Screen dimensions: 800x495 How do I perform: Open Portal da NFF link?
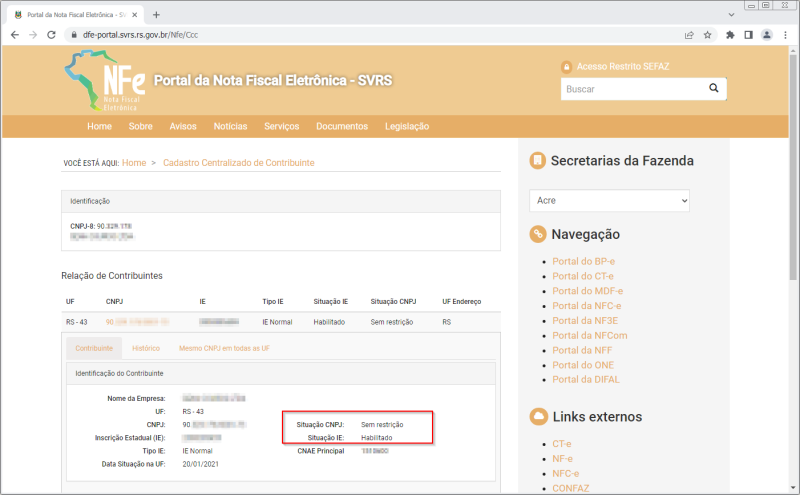[x=582, y=350]
